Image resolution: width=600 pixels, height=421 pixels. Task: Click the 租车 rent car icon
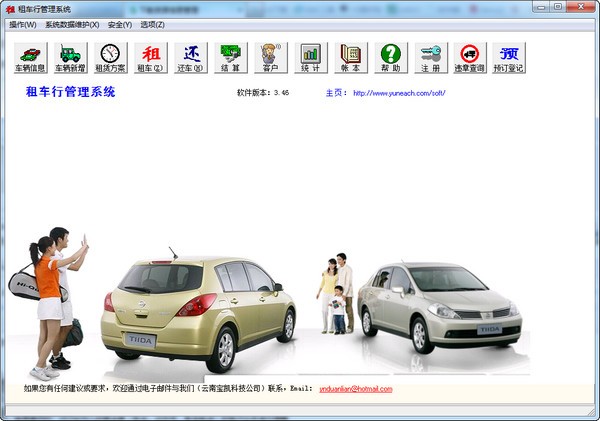(150, 58)
